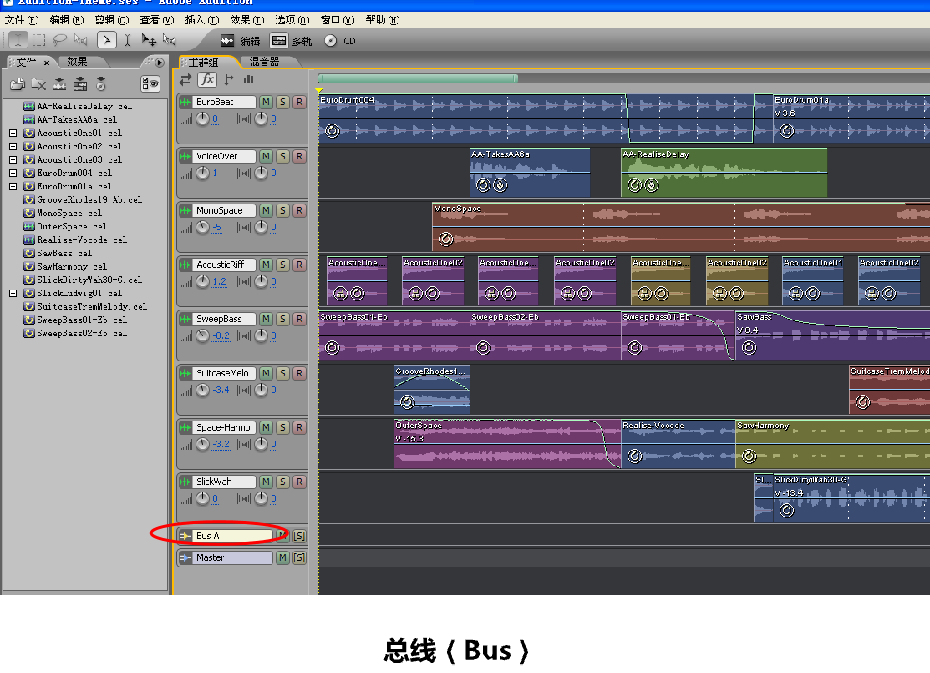Click the loop icon on the EuroDrum004 clip
This screenshot has height=673, width=930.
(x=332, y=130)
